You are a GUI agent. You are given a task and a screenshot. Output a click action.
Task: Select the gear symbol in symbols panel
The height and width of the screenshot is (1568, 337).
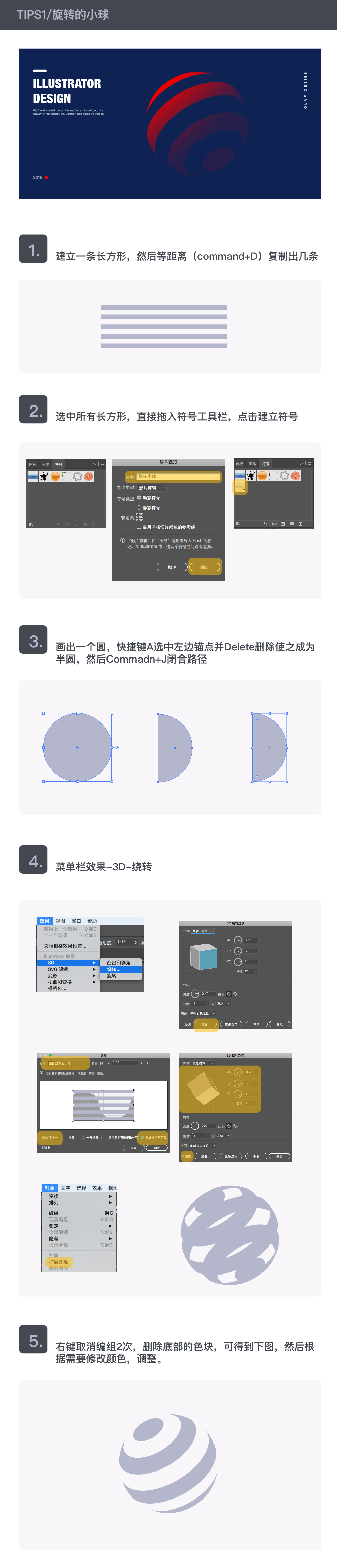pyautogui.click(x=77, y=476)
